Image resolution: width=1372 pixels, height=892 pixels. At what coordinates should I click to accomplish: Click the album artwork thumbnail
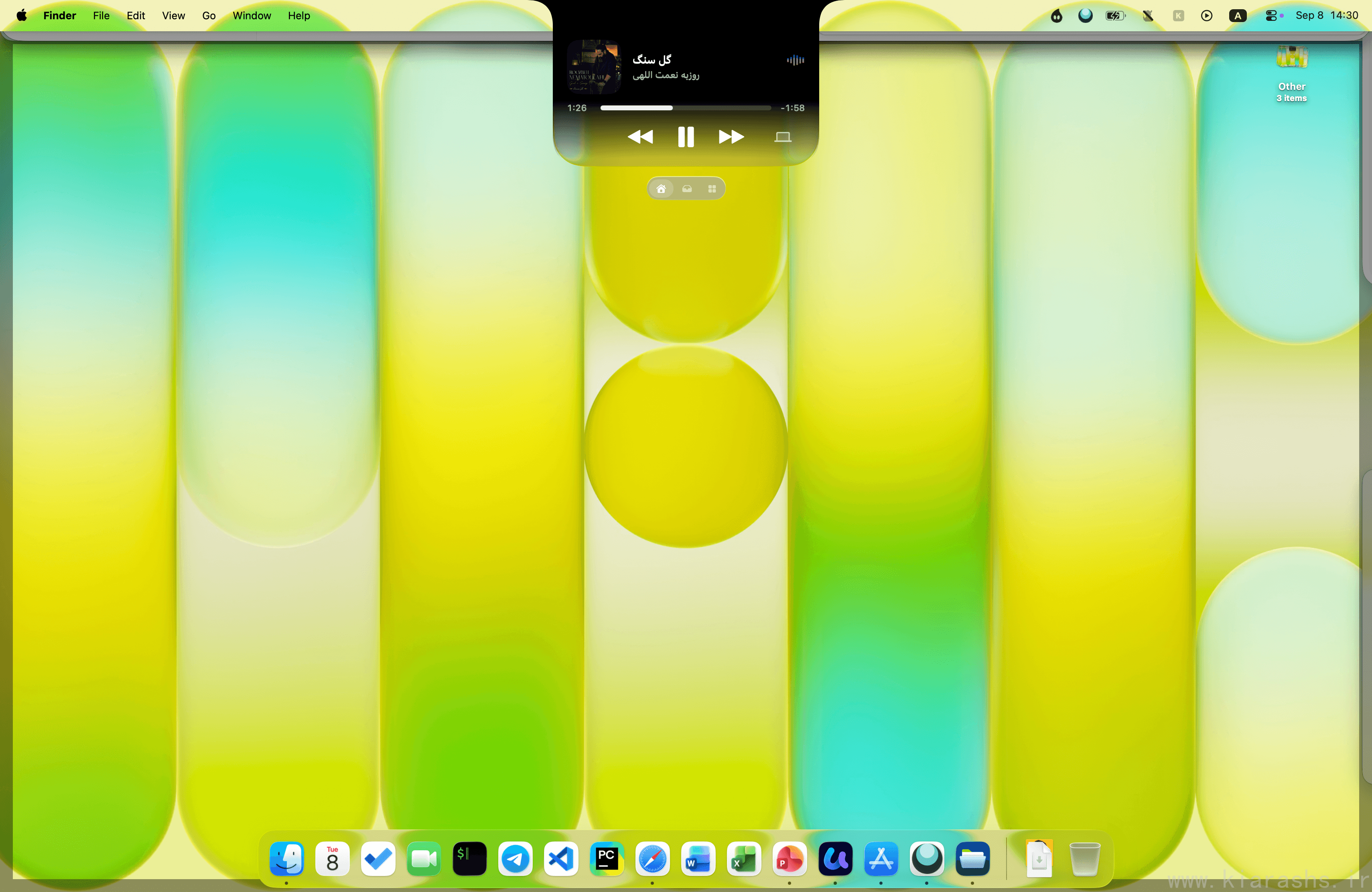pyautogui.click(x=594, y=67)
